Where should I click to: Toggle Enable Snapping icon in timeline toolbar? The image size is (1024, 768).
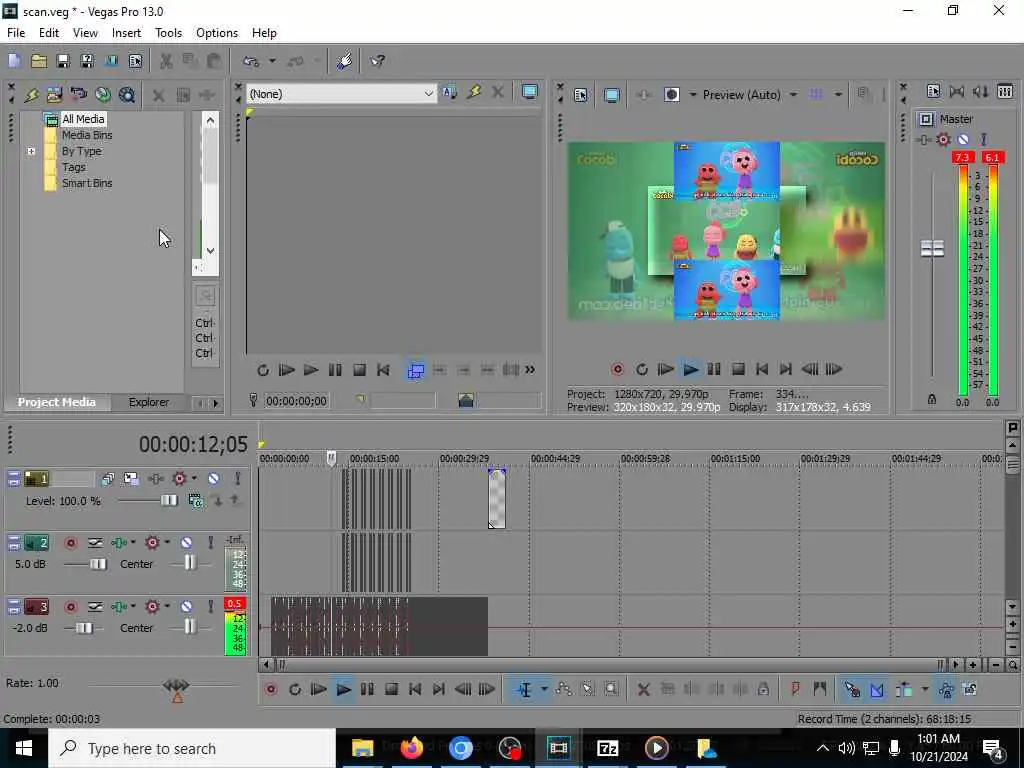tap(852, 689)
